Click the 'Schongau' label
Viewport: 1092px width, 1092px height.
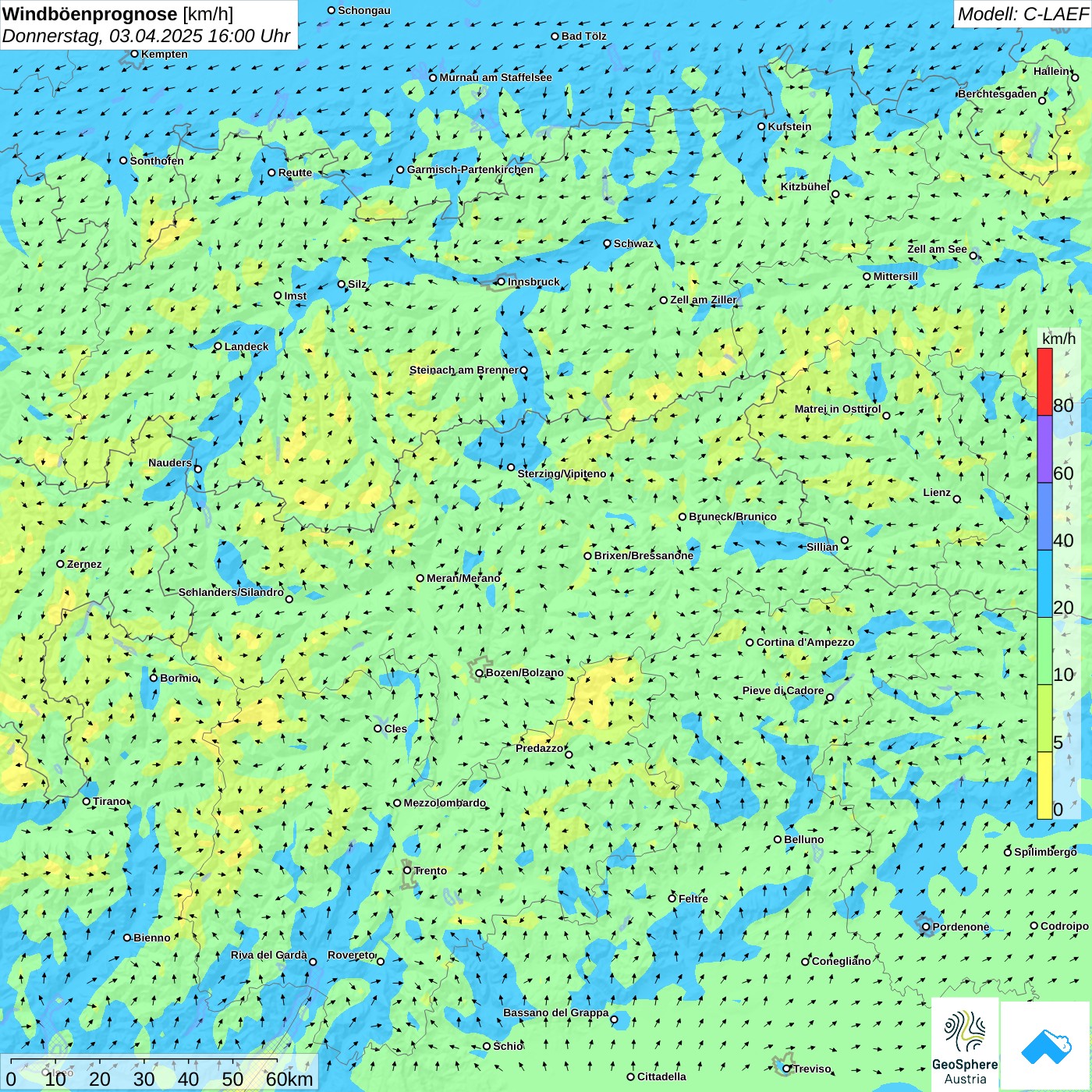point(364,10)
